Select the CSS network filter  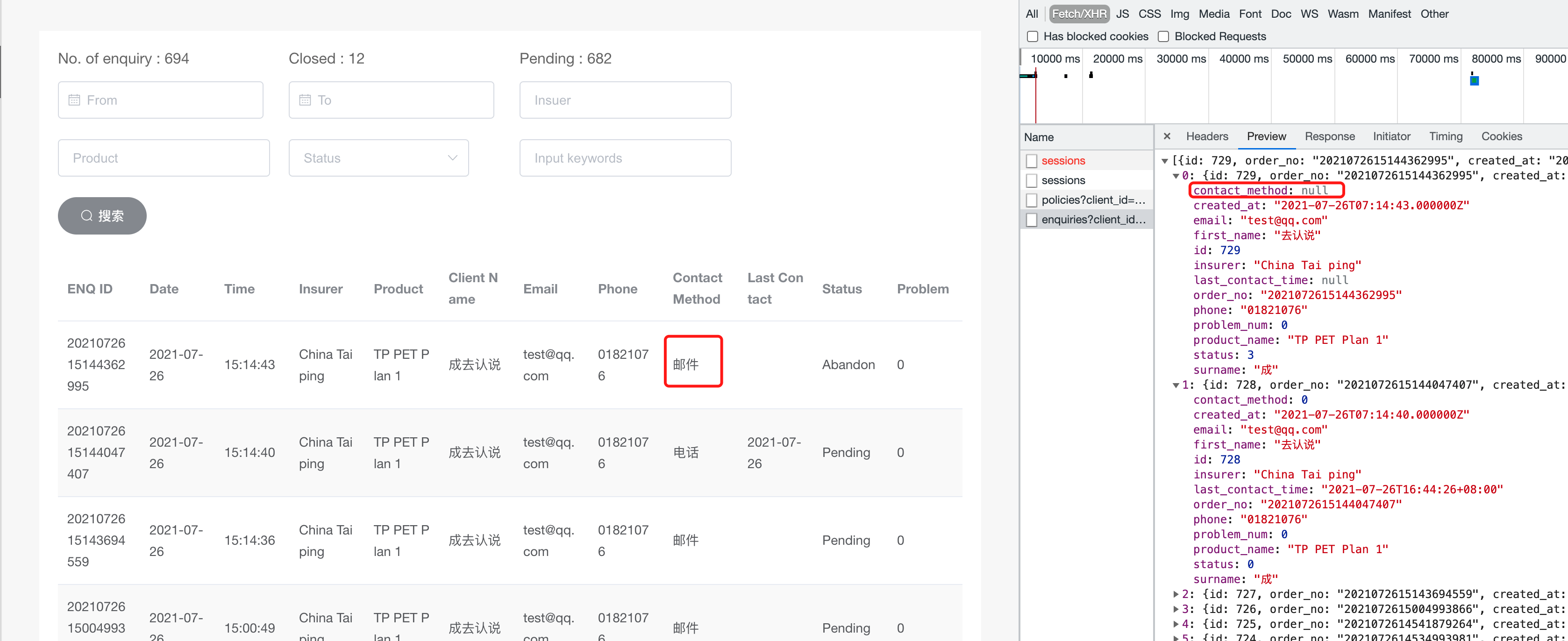(x=1149, y=14)
